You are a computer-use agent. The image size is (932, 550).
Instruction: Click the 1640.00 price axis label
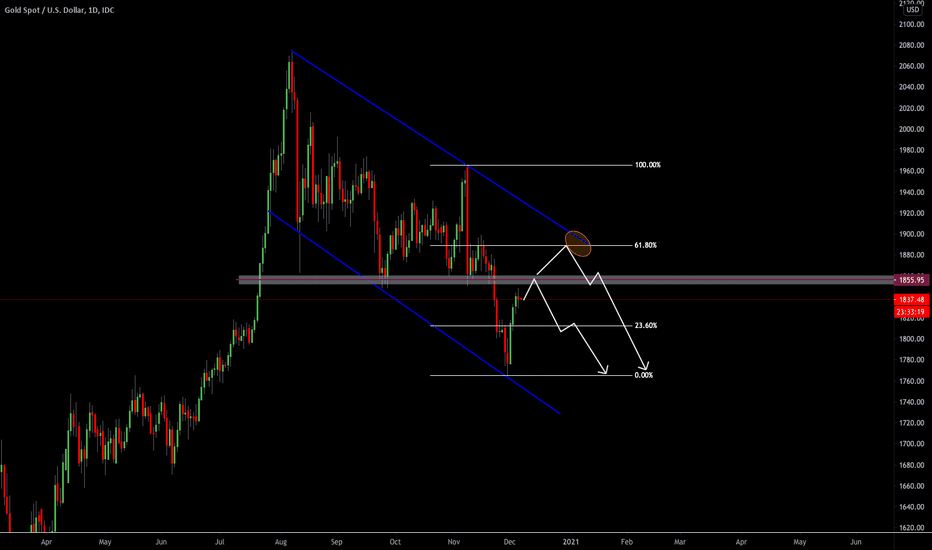coord(912,507)
